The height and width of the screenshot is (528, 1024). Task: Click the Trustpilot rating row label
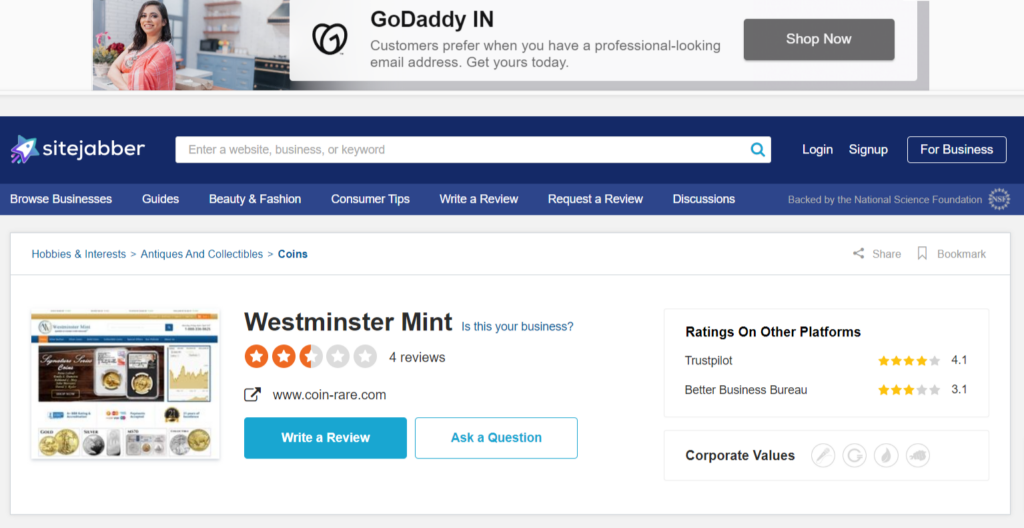pyautogui.click(x=709, y=361)
